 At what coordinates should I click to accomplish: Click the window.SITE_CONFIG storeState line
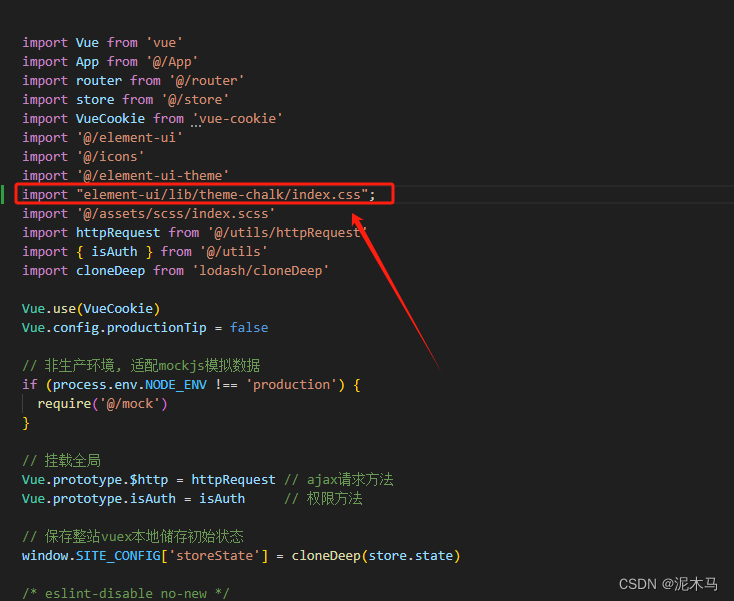pyautogui.click(x=241, y=556)
